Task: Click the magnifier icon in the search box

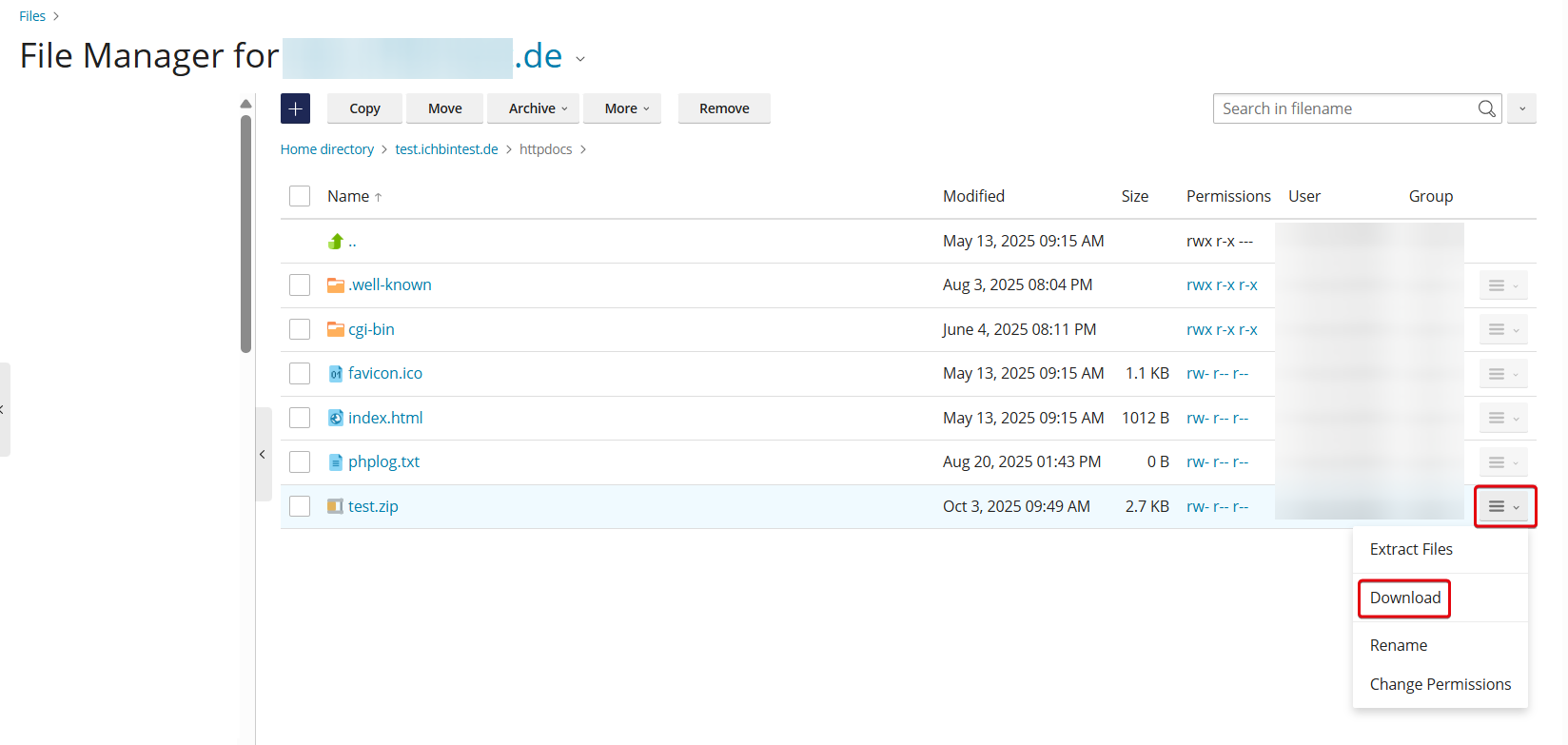Action: tap(1486, 108)
